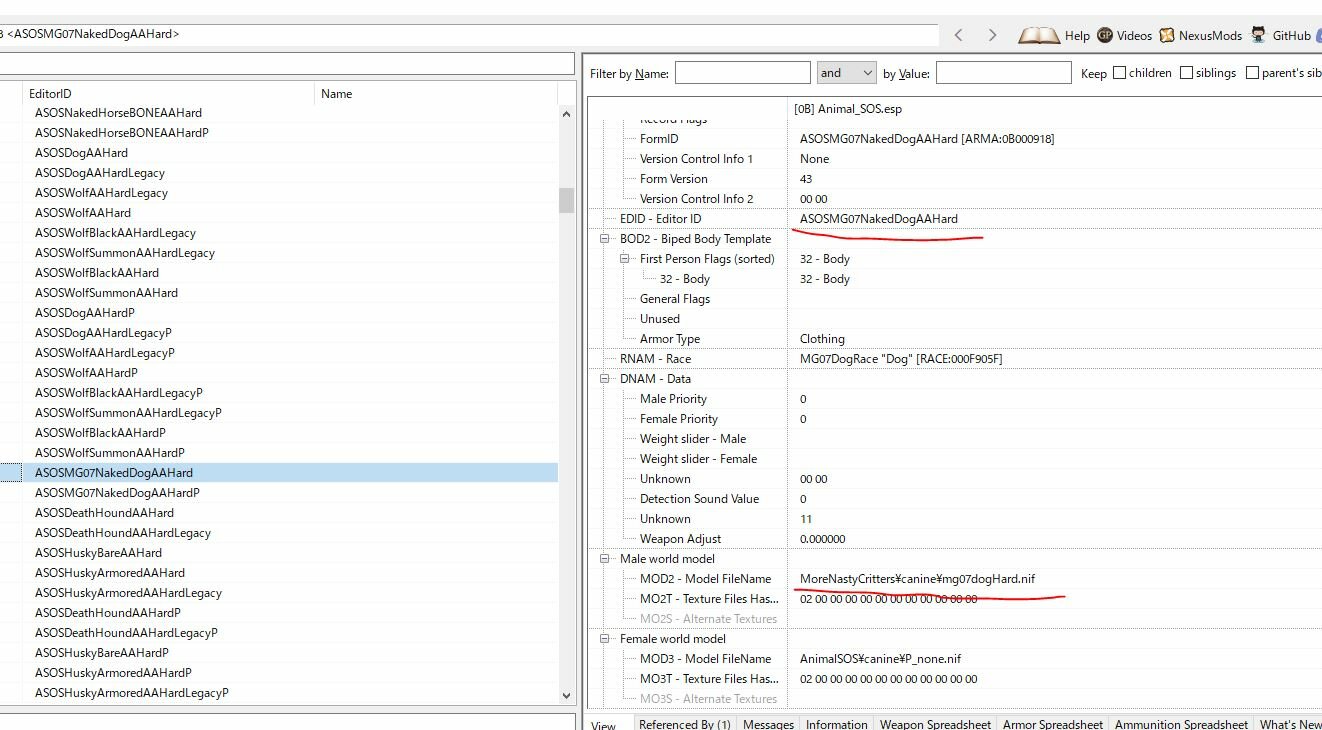Select ASOSWolfAAHardLegacy record
The height and width of the screenshot is (730, 1322).
(x=101, y=193)
